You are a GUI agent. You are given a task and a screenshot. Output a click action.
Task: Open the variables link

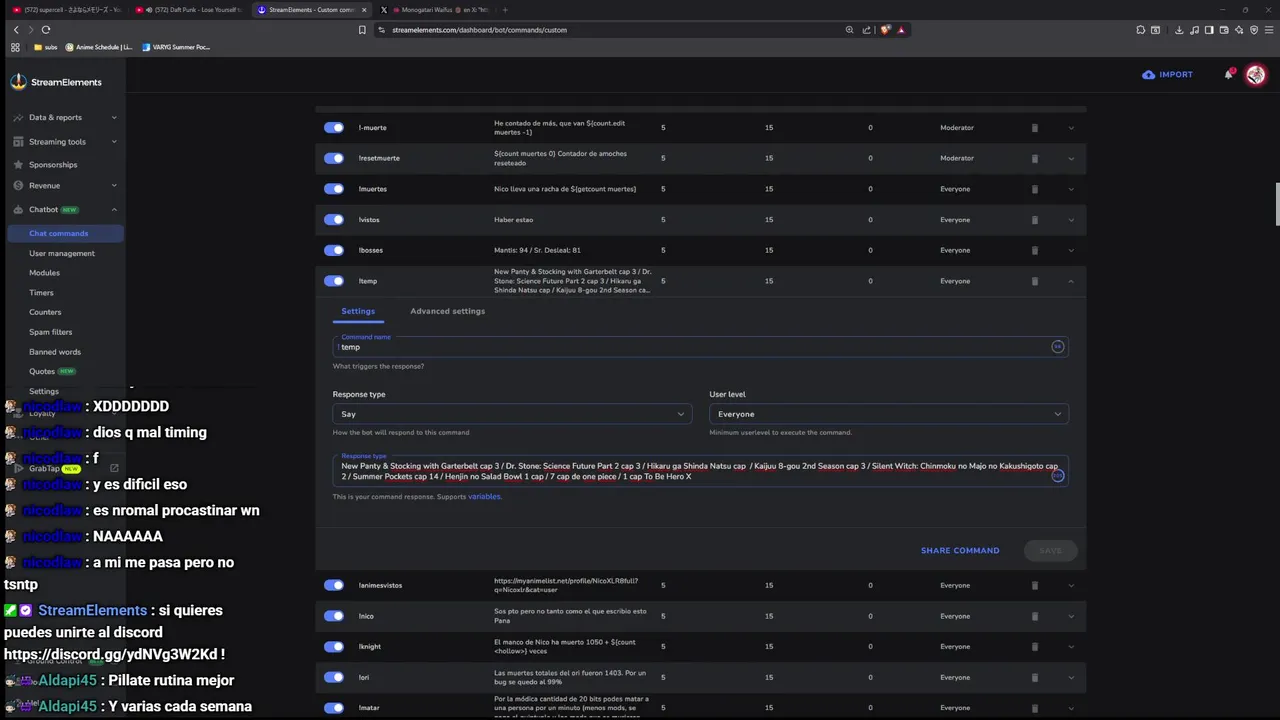point(484,497)
